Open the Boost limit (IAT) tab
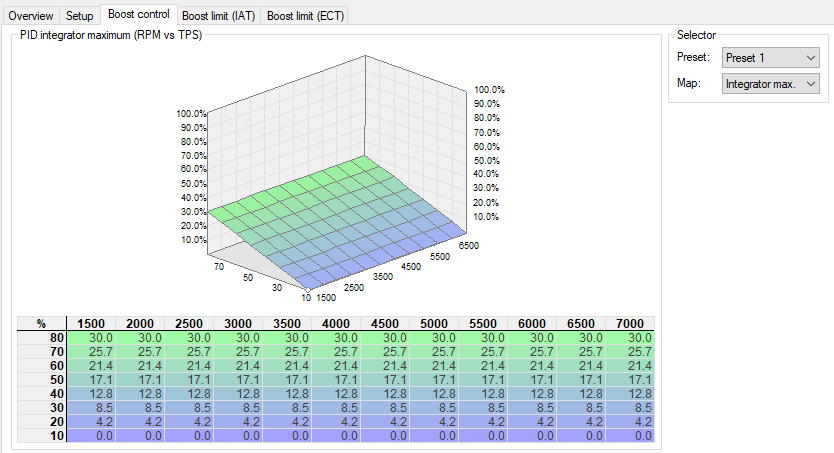Screen dimensions: 834x453 point(219,15)
